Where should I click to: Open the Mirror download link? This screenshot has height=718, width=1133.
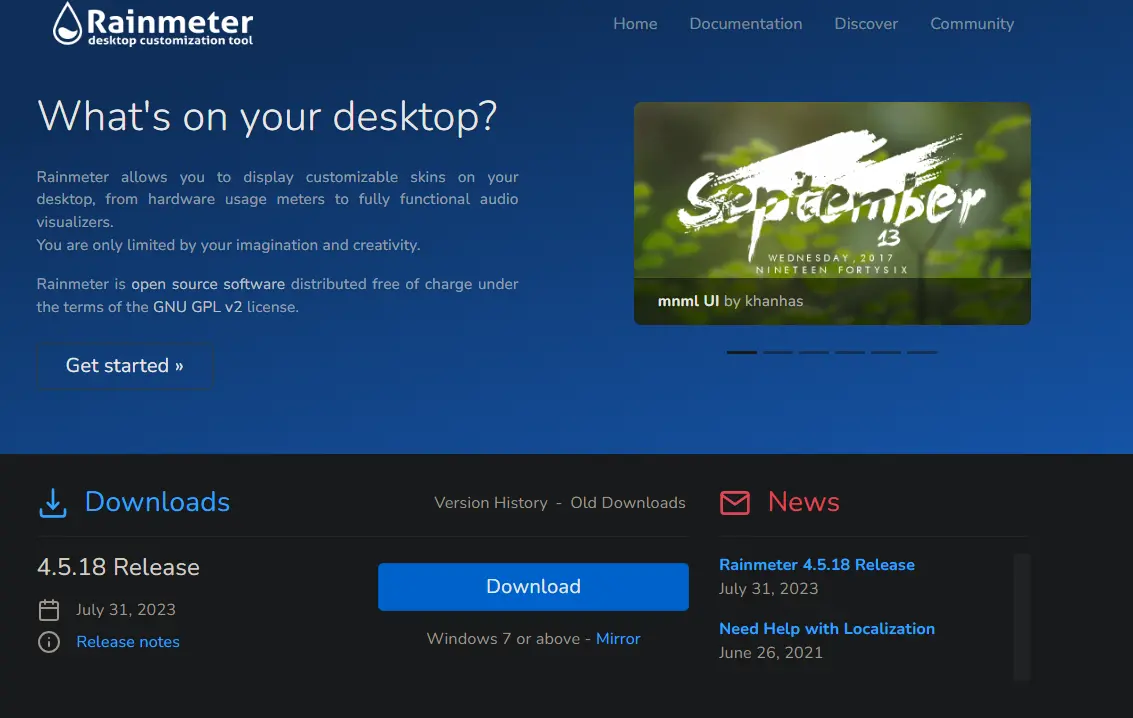(x=618, y=639)
